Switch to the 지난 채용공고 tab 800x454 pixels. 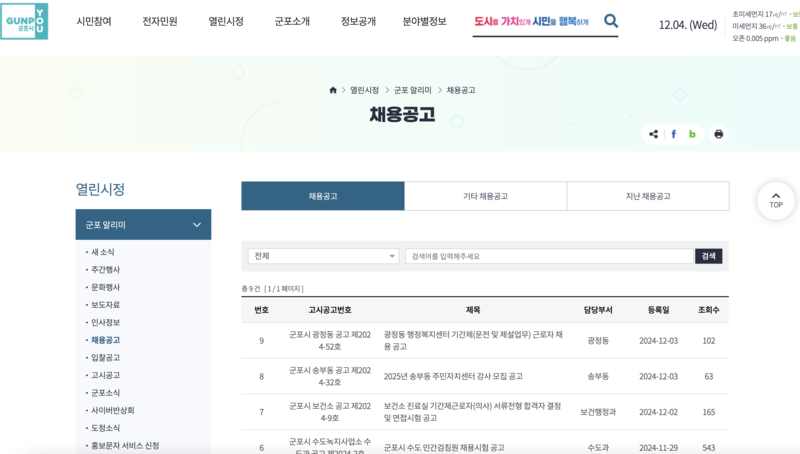click(648, 196)
